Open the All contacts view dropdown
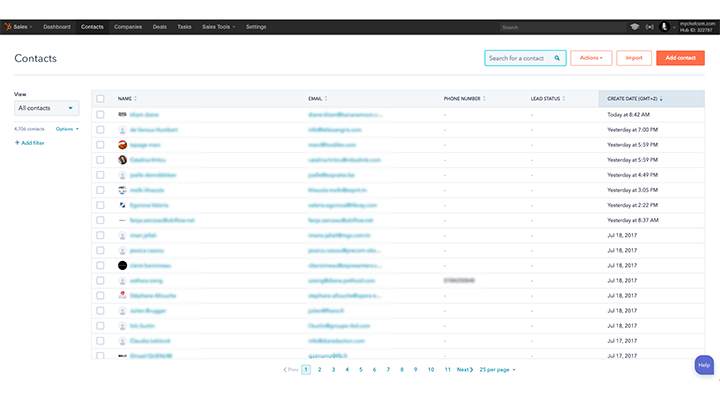 point(46,108)
